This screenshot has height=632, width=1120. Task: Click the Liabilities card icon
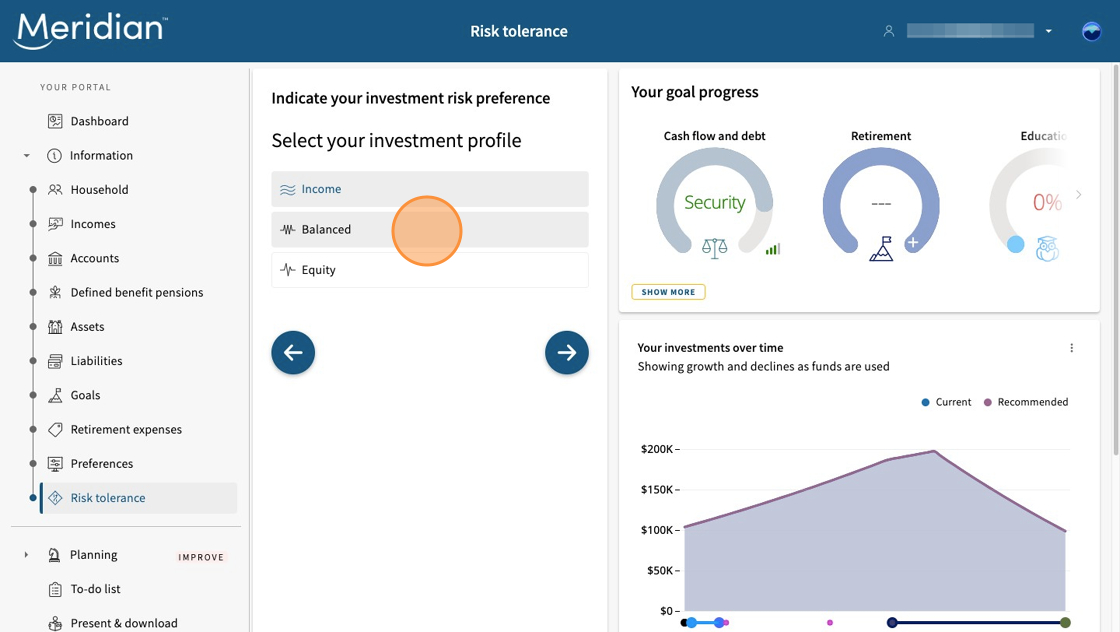[x=55, y=361]
